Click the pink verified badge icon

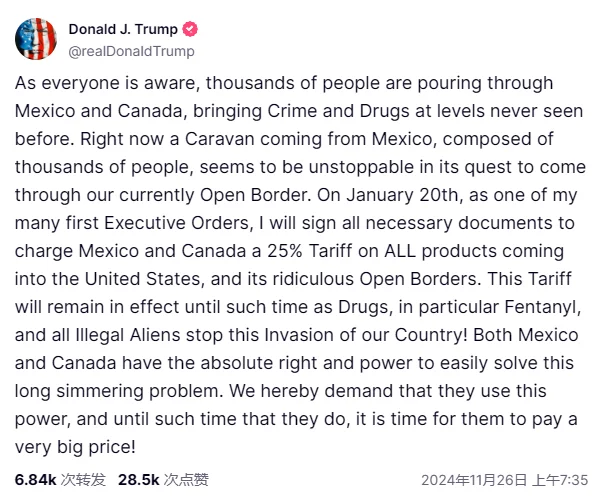(190, 29)
